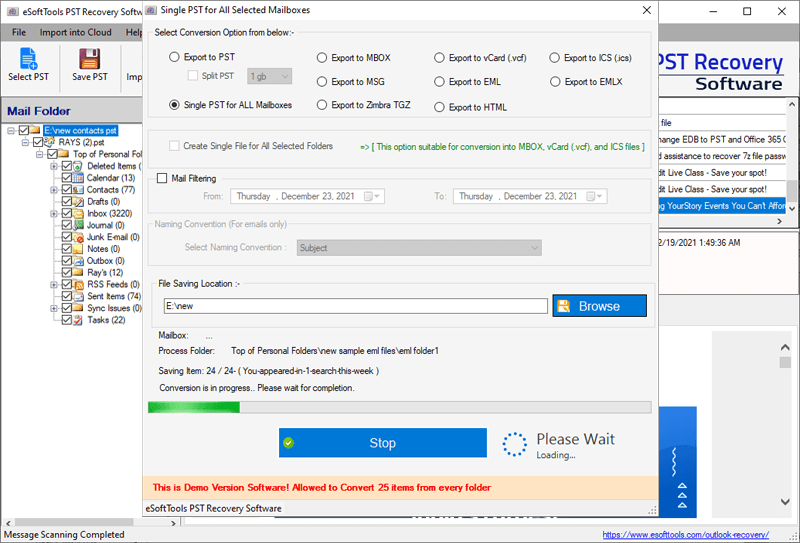Choose the Export to MSG option

click(321, 82)
